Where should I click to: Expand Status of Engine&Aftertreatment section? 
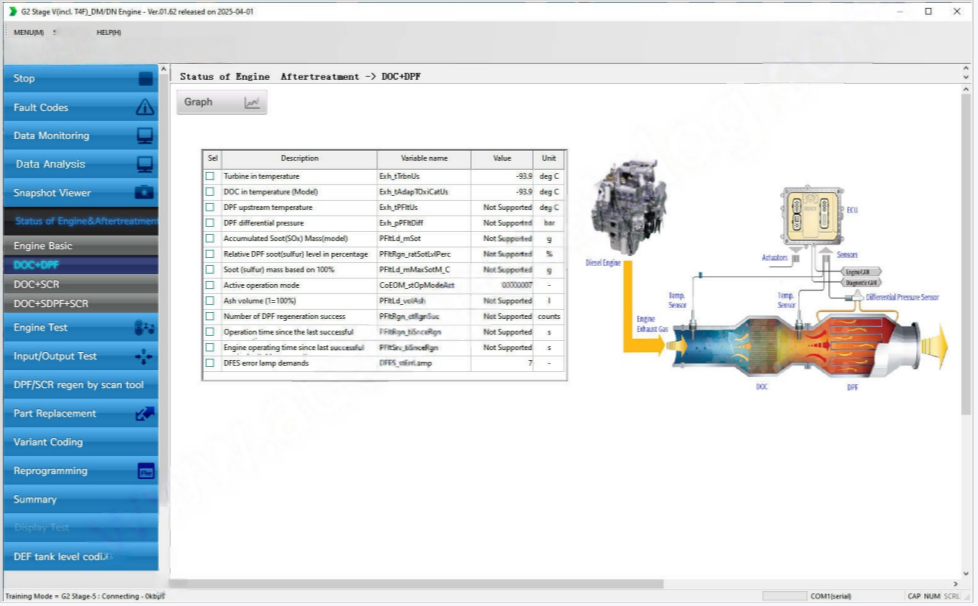pyautogui.click(x=85, y=221)
